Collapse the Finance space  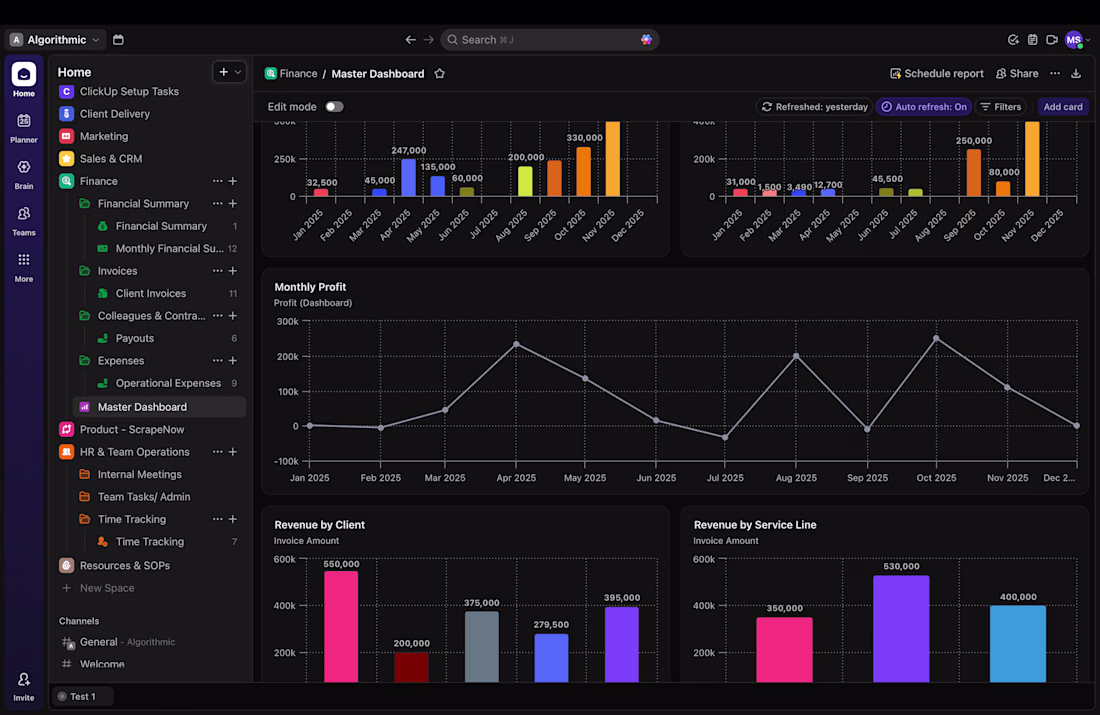pyautogui.click(x=67, y=181)
